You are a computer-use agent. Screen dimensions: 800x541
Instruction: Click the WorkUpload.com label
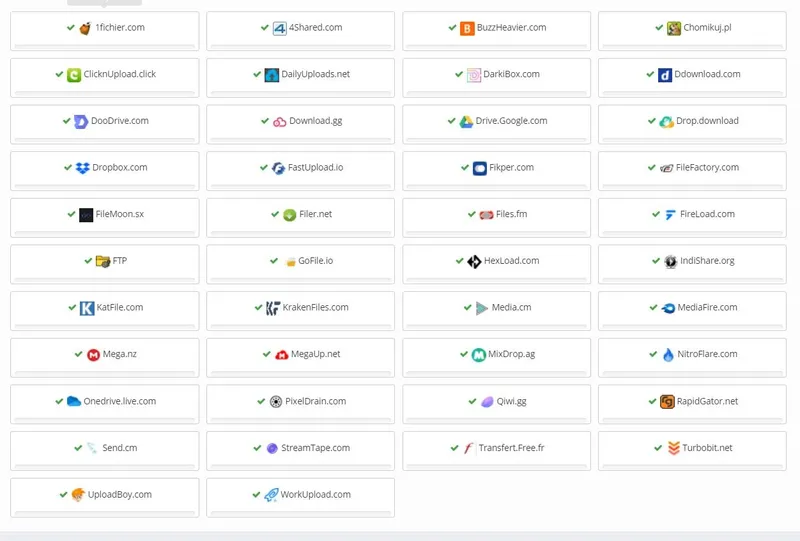coord(315,494)
